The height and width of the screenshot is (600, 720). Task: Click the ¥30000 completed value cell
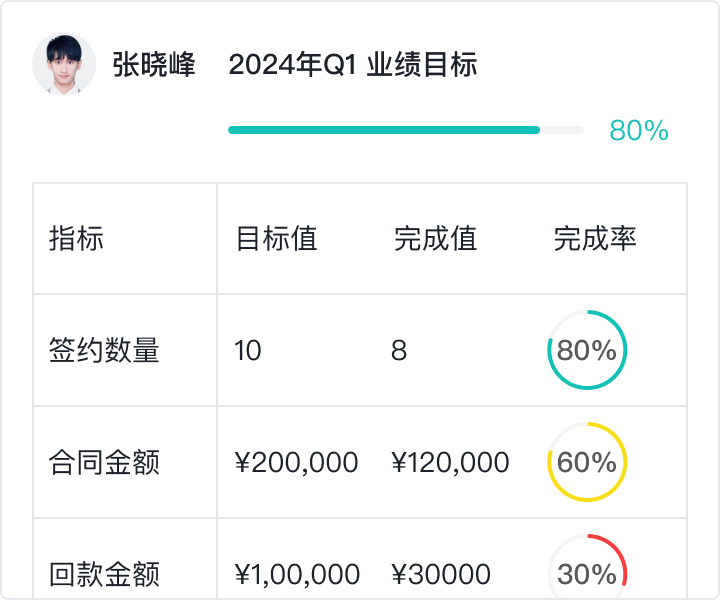441,575
